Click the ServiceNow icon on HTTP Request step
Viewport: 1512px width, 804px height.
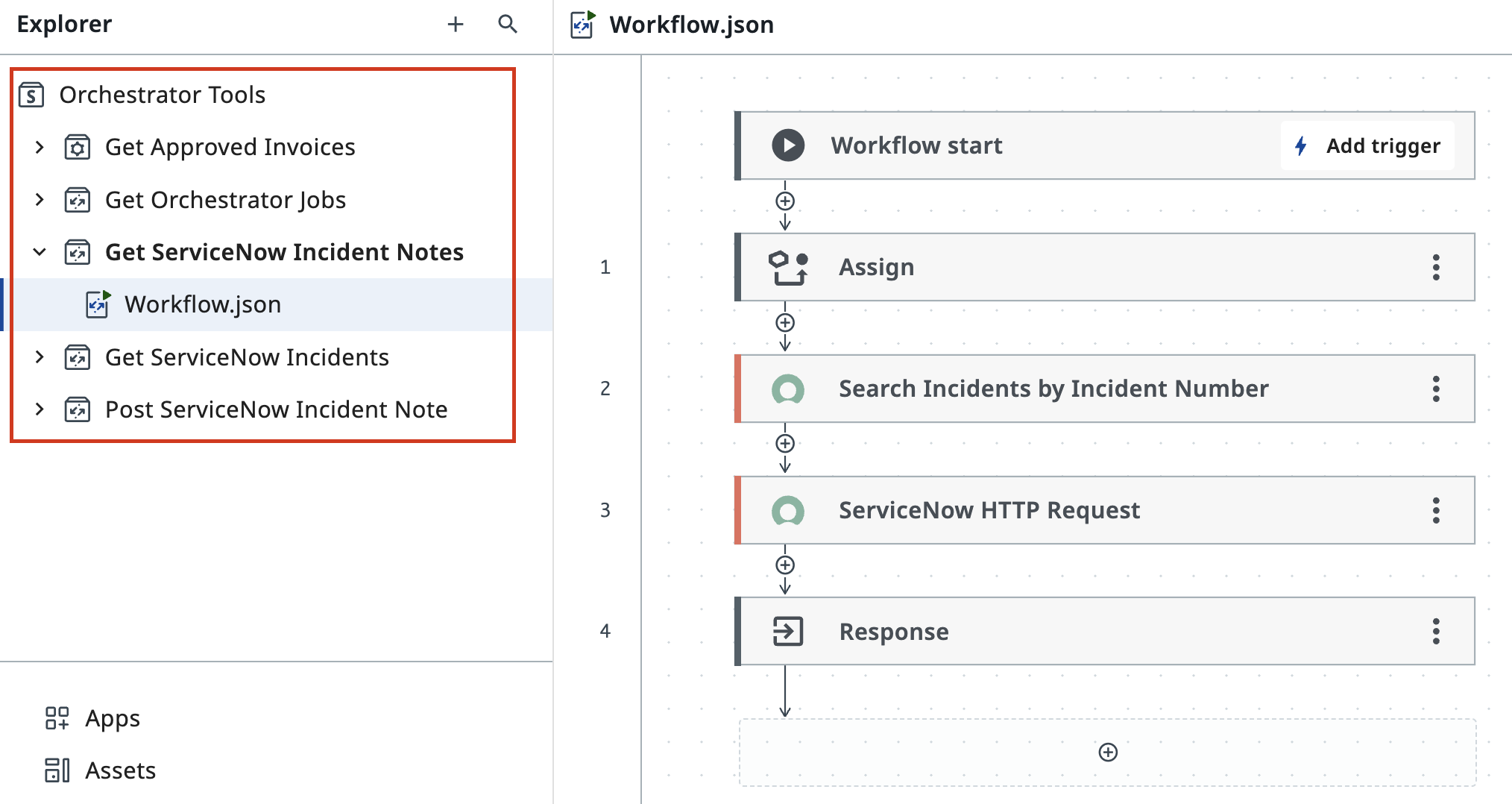pos(788,510)
